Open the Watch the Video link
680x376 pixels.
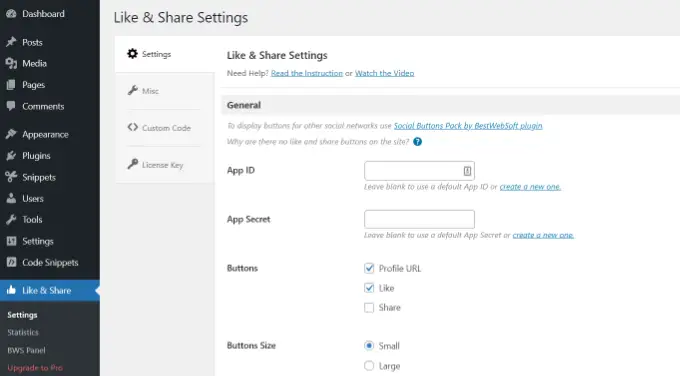coord(384,73)
